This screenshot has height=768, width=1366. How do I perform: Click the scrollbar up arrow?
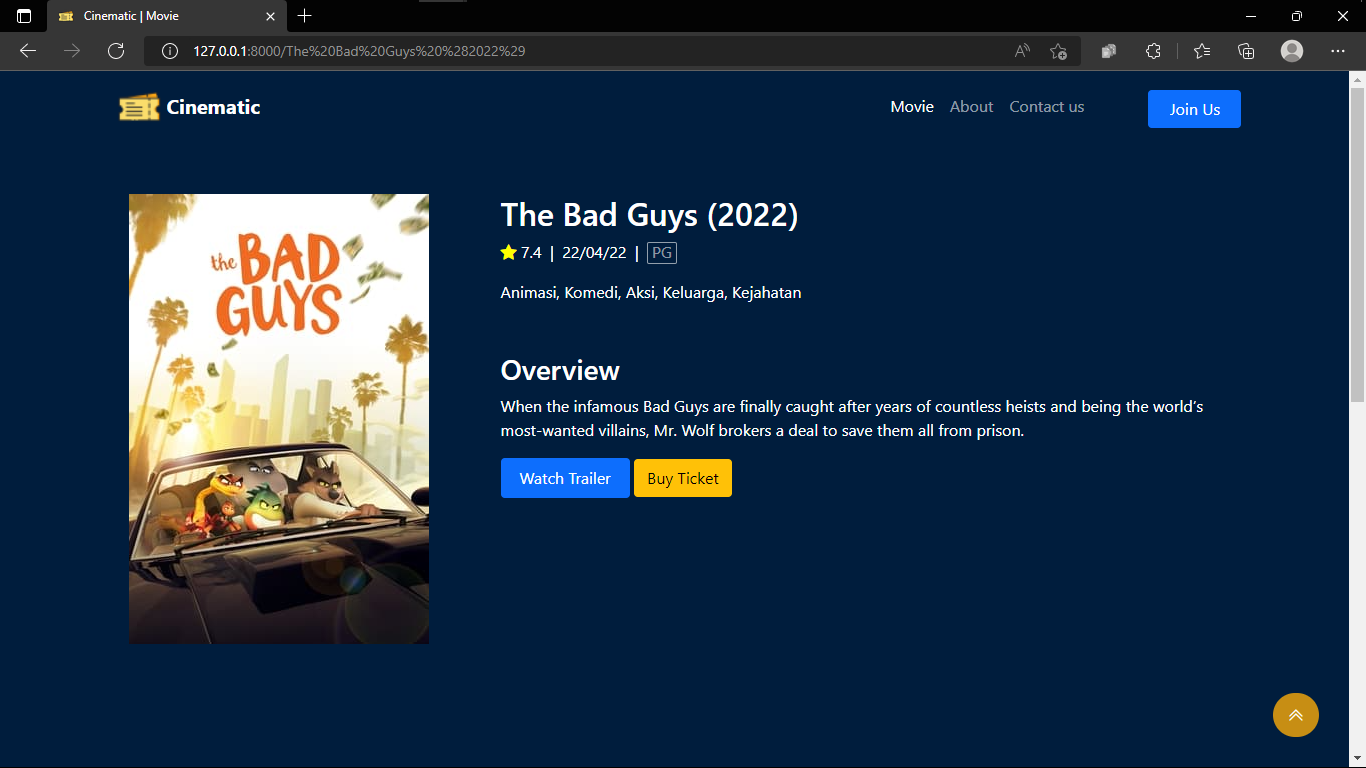[1357, 79]
